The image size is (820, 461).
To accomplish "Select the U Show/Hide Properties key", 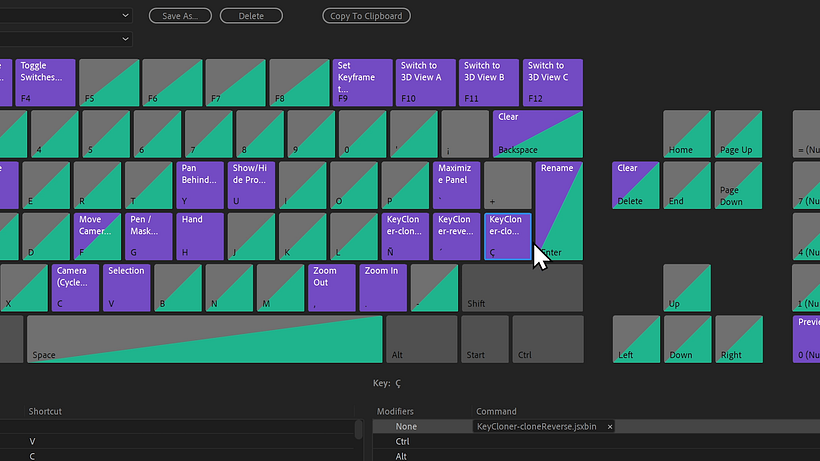I will pyautogui.click(x=252, y=185).
